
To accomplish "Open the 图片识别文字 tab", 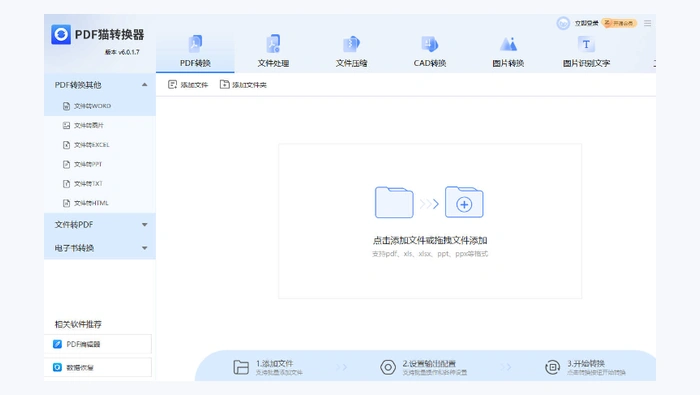I will [x=586, y=51].
